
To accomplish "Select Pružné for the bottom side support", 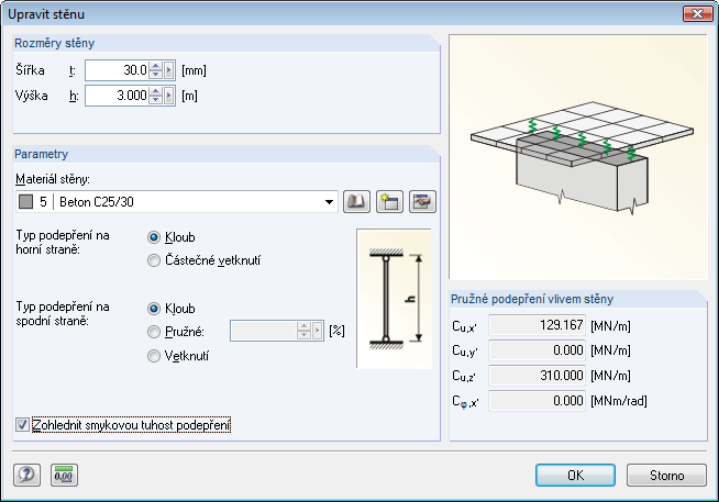I will tap(154, 332).
